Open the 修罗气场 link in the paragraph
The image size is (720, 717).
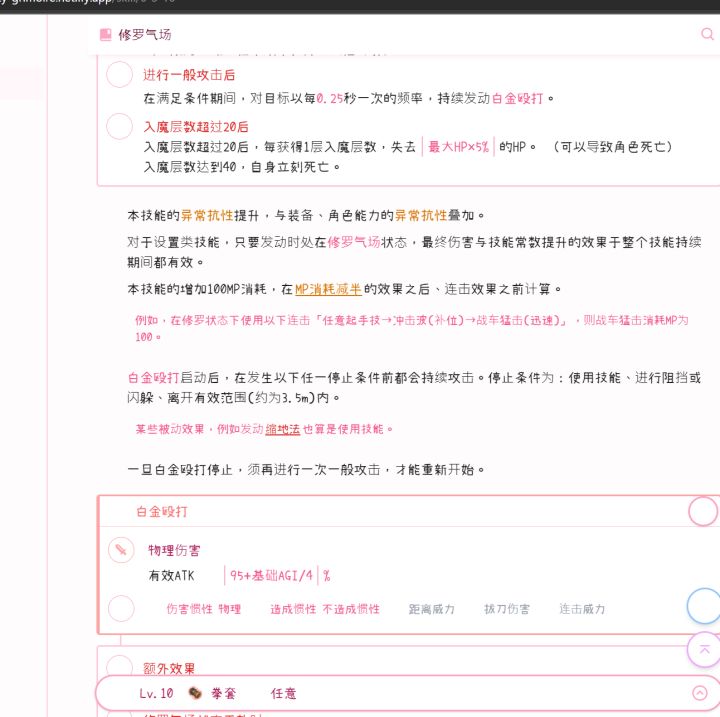(354, 242)
